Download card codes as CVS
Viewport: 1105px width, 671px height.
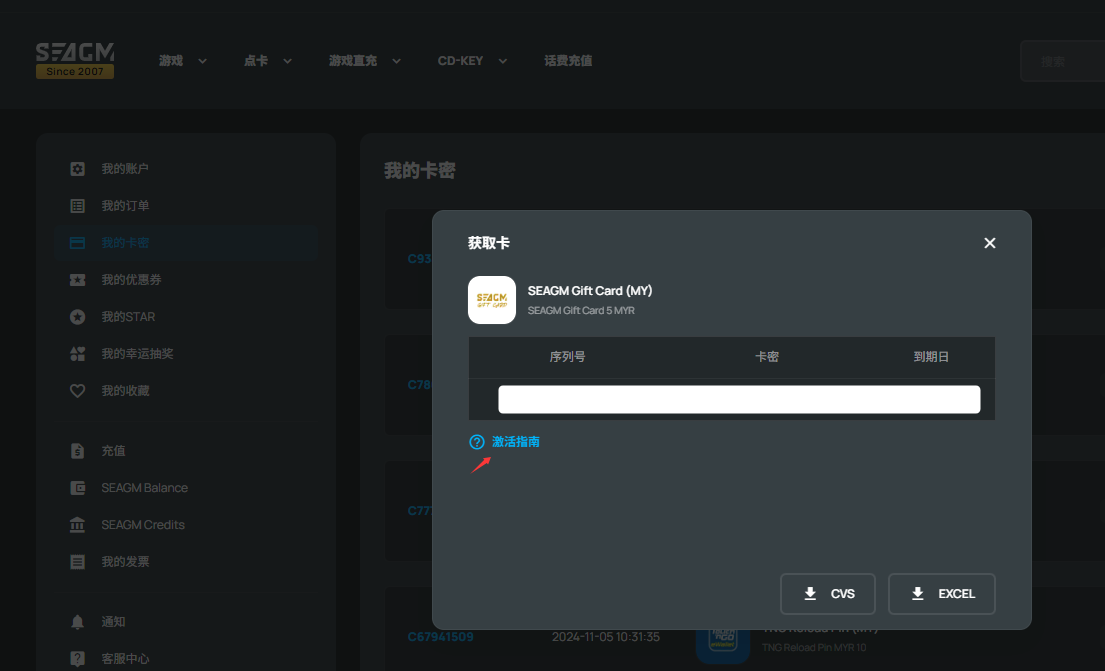[x=827, y=593]
